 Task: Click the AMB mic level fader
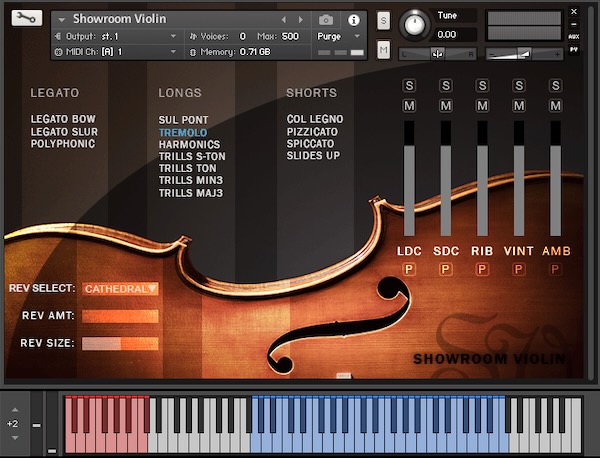coord(555,178)
